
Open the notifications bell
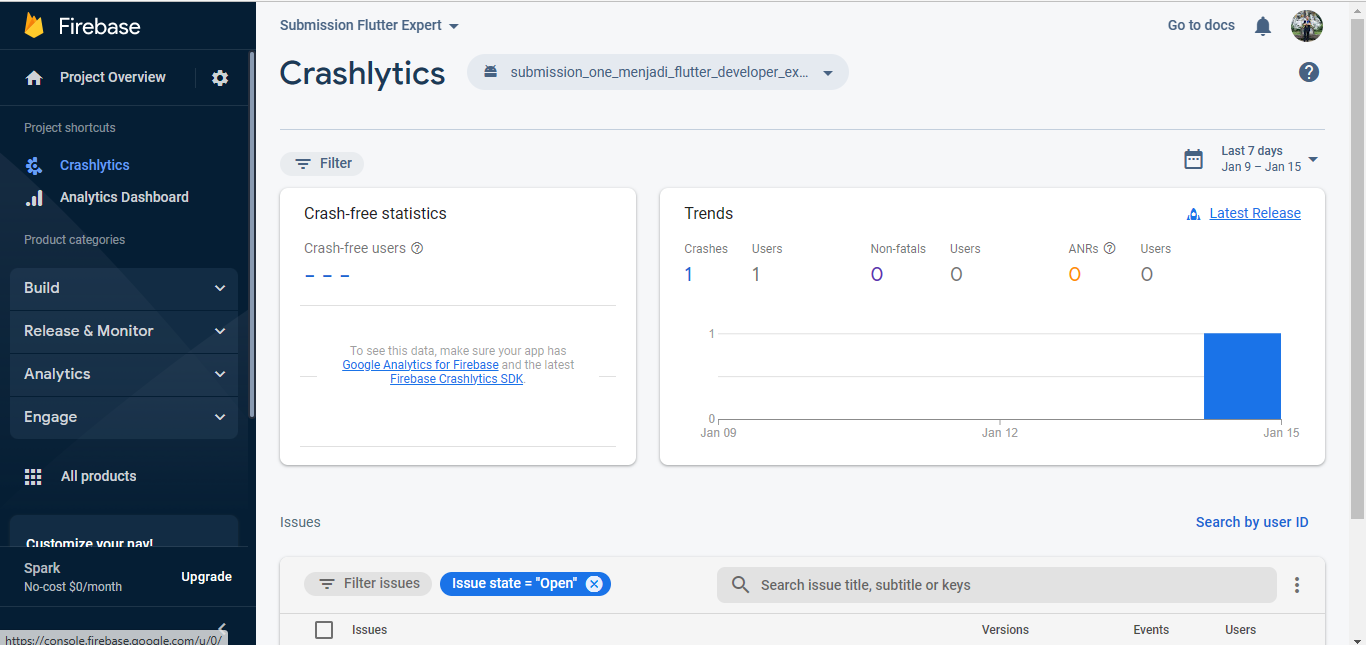[x=1262, y=25]
